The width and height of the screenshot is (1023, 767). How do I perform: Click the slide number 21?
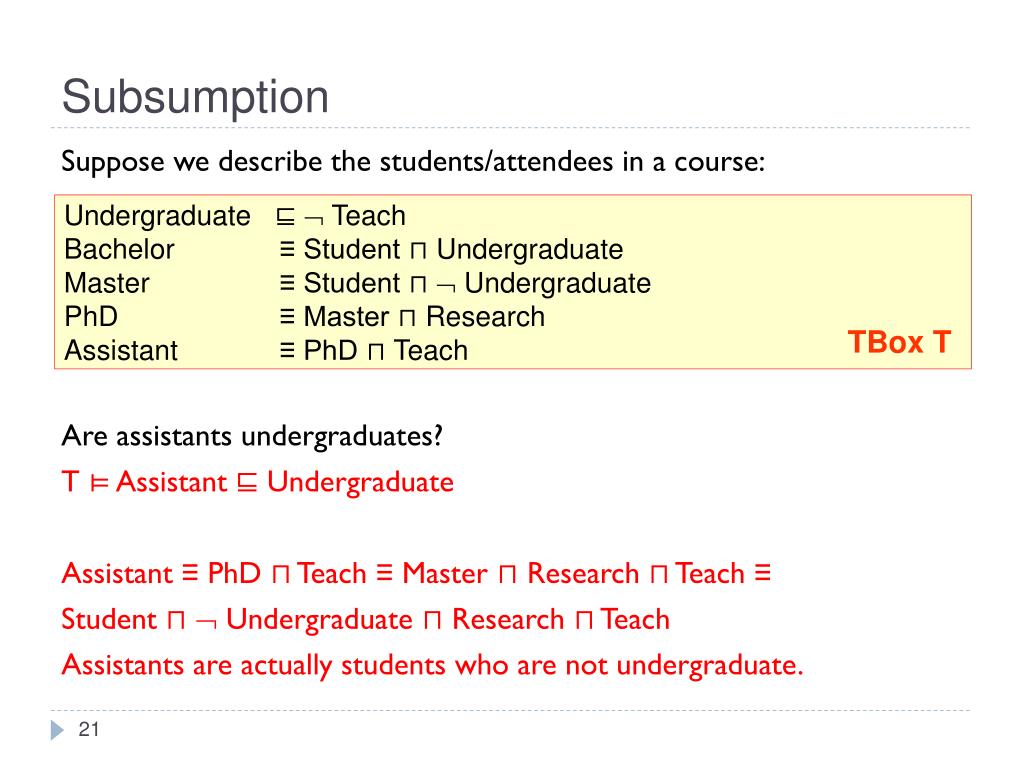[x=89, y=729]
